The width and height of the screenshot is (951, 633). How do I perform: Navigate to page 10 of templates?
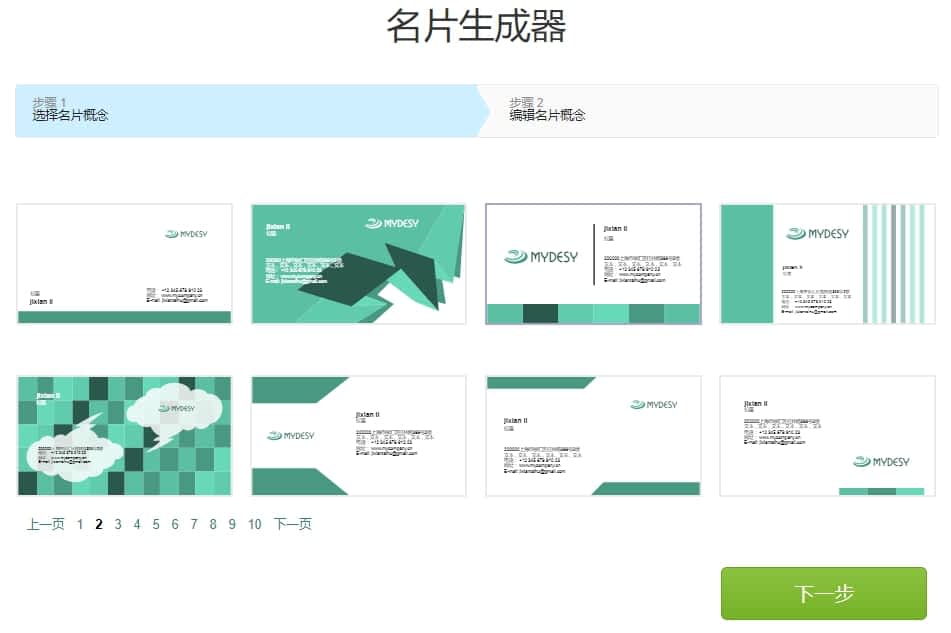pos(255,524)
